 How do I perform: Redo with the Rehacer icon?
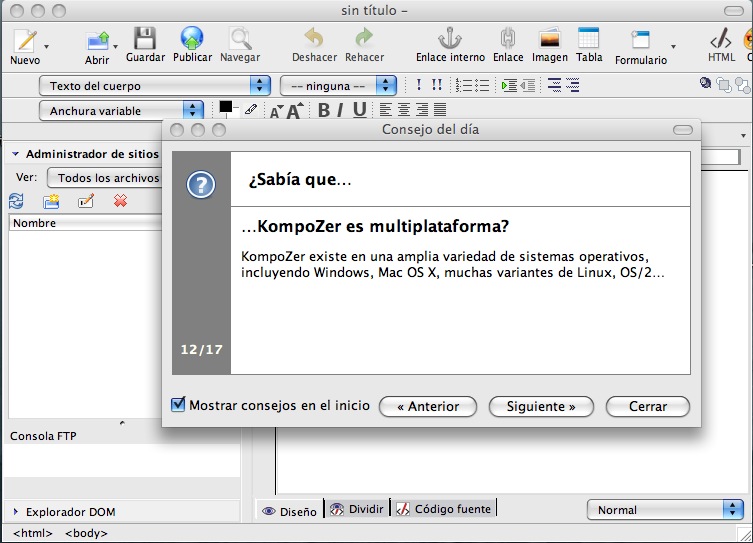pos(364,45)
